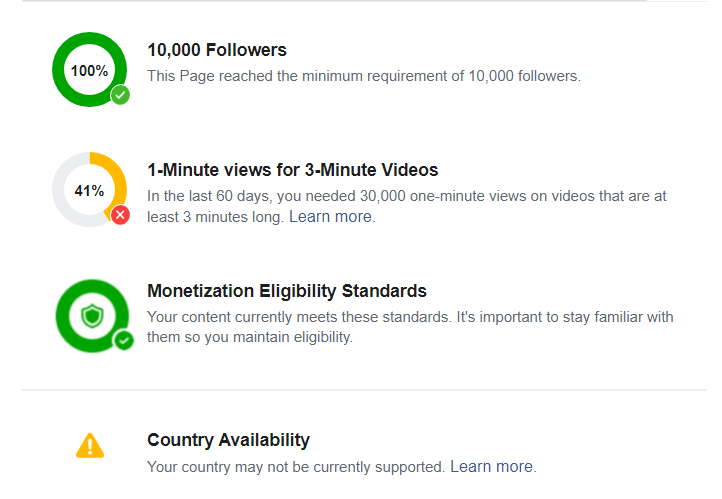This screenshot has width=722, height=499.
Task: Click the red X badge on 41% ring
Action: [x=120, y=215]
